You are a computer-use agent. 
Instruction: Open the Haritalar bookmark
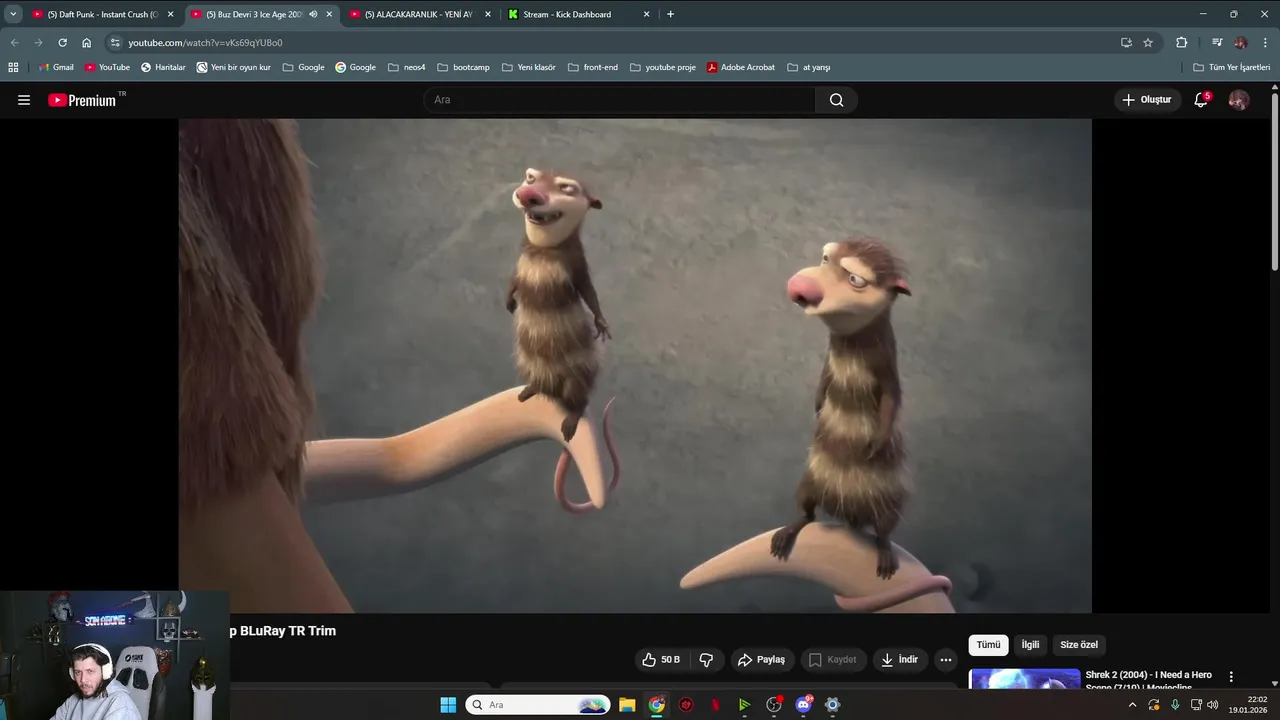163,67
